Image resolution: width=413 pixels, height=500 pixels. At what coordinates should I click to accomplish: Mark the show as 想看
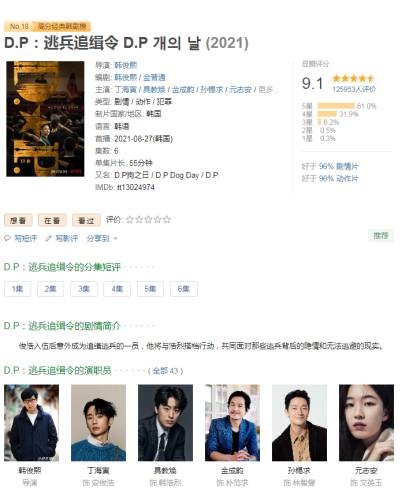pos(18,220)
